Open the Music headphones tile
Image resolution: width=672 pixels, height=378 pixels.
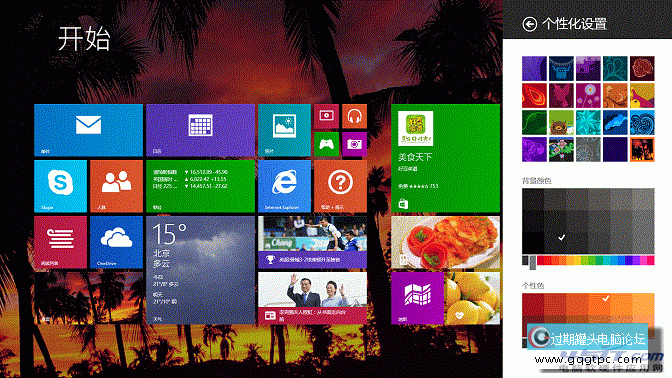tap(354, 116)
